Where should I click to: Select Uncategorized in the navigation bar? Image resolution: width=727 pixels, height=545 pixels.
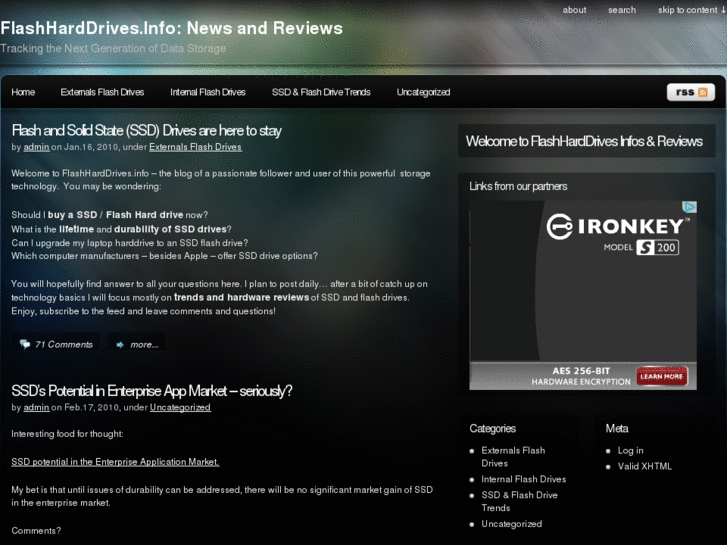[423, 92]
